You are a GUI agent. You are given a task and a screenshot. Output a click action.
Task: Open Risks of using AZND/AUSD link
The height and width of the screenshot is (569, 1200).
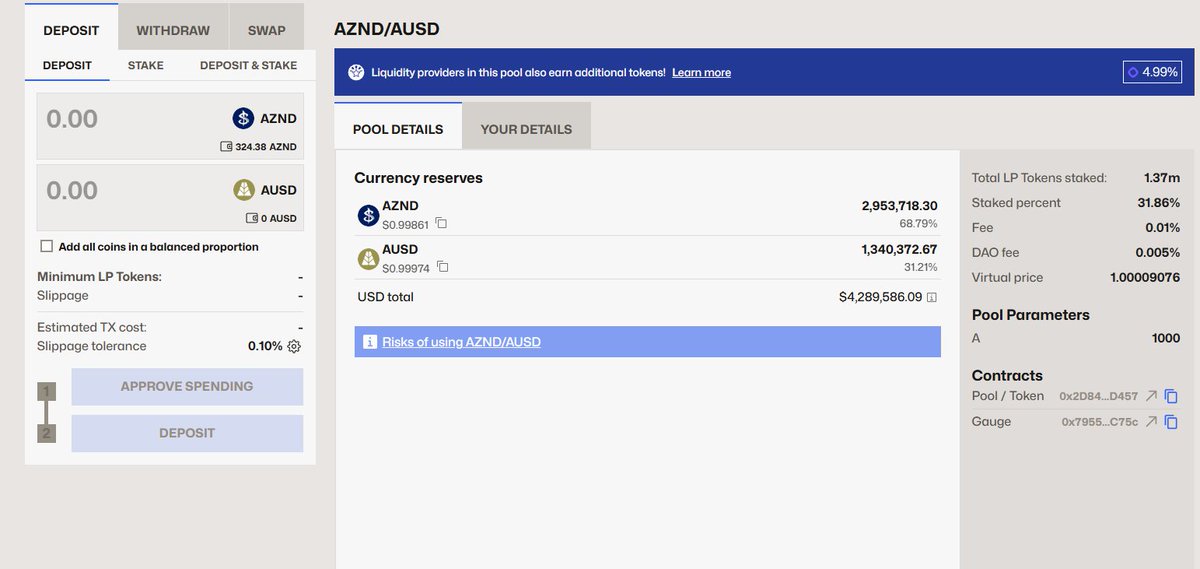pyautogui.click(x=461, y=342)
